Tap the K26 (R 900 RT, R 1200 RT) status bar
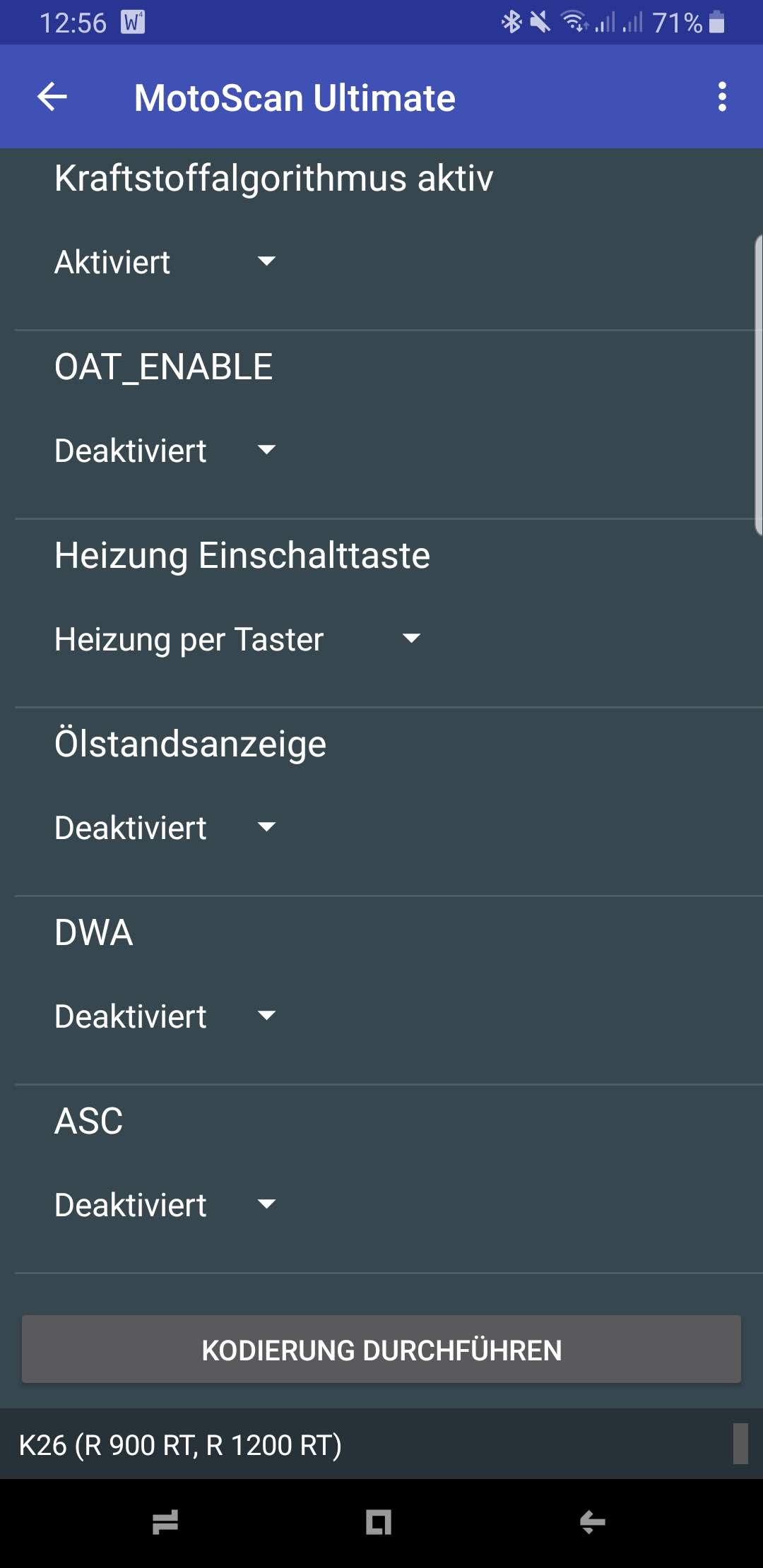 (180, 1444)
